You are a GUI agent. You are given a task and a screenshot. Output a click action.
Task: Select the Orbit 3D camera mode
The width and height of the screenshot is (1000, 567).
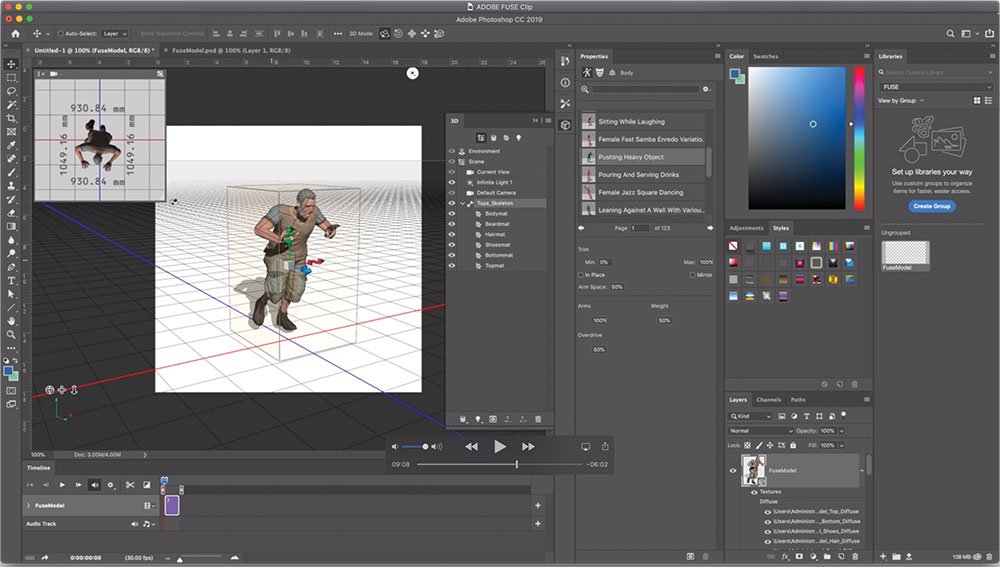click(x=385, y=33)
